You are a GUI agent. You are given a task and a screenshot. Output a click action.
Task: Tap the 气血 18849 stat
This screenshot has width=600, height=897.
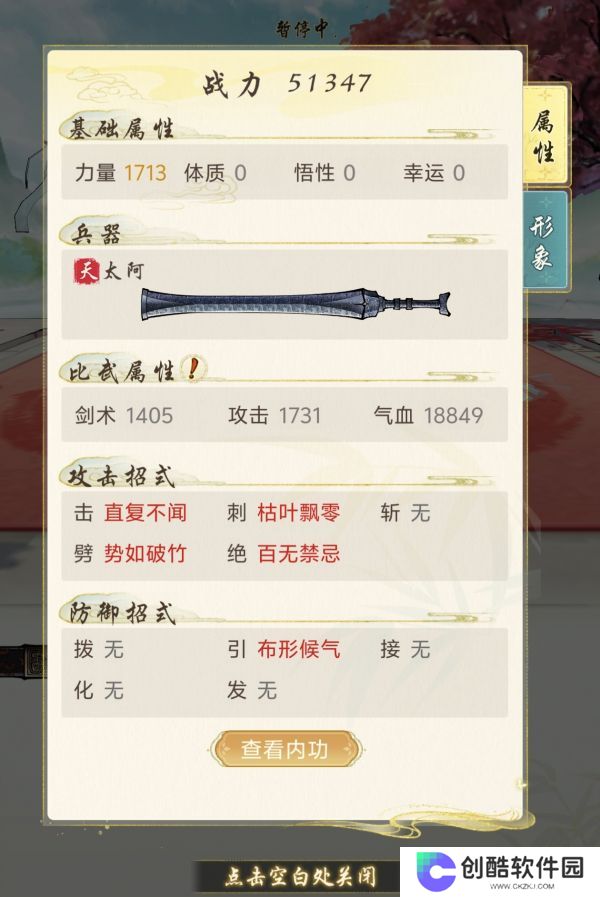(428, 415)
